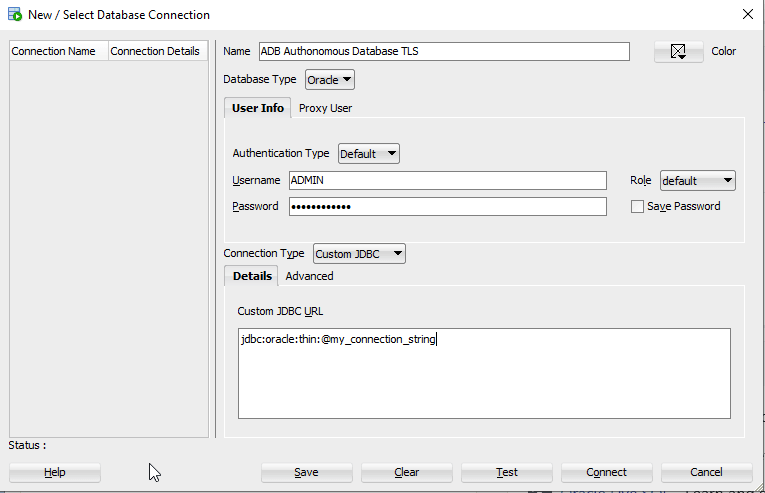Click the Connect button
The height and width of the screenshot is (493, 765).
click(x=606, y=472)
